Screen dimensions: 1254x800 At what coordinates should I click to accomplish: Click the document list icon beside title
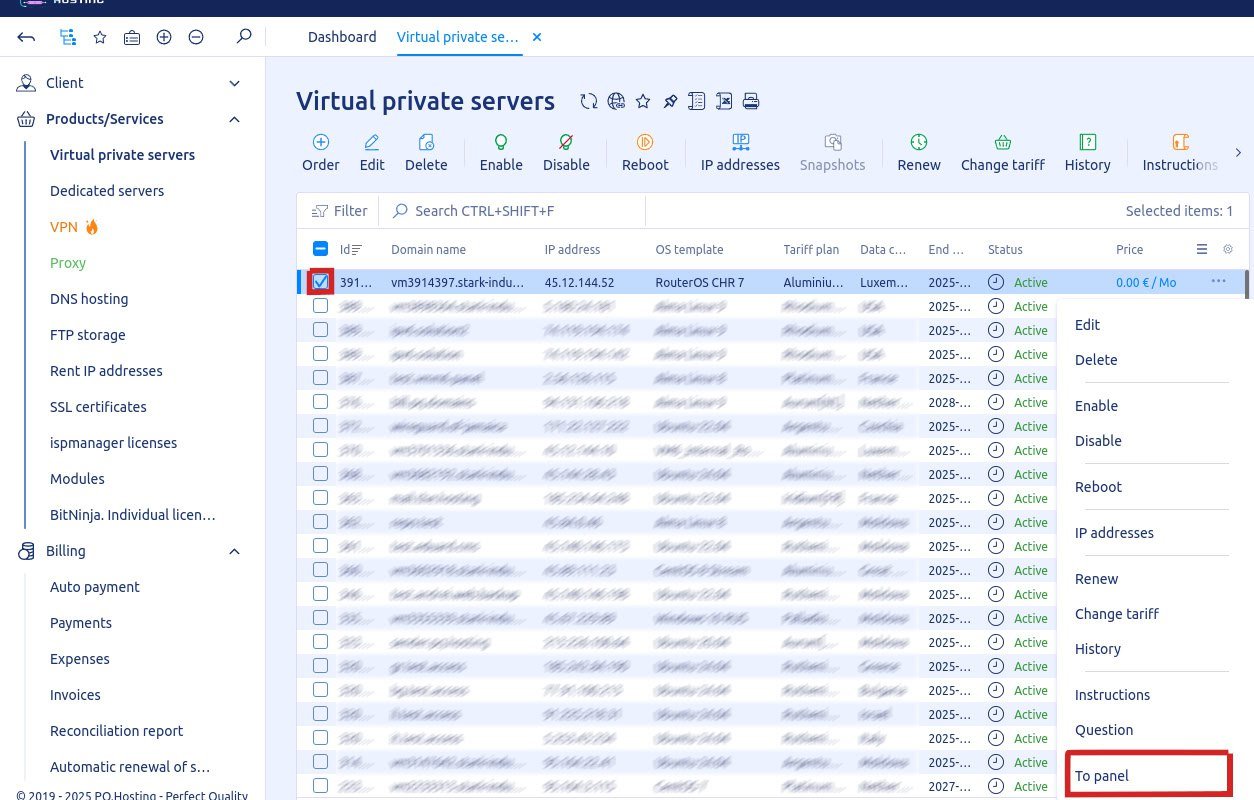[x=697, y=101]
